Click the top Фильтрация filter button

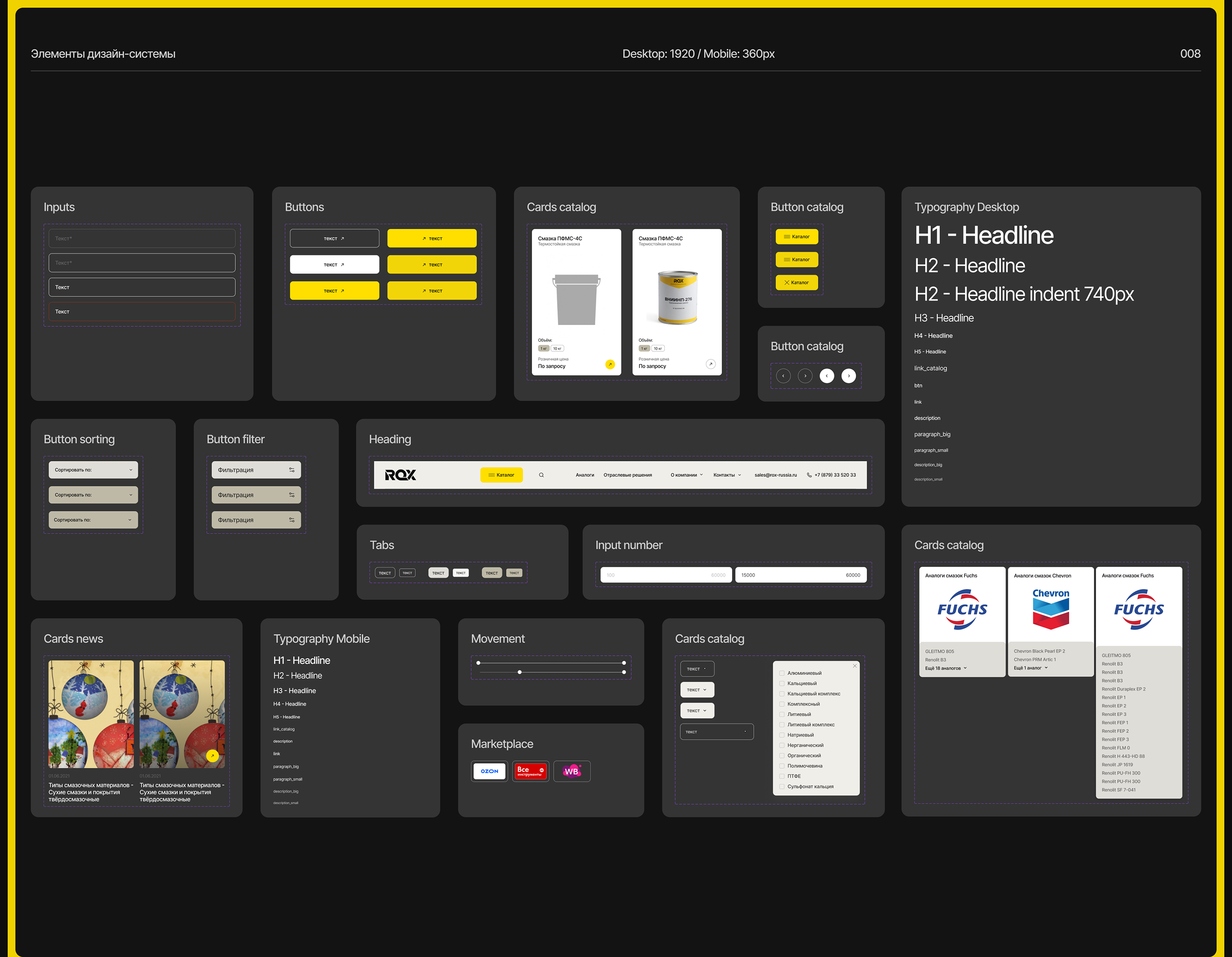click(256, 470)
